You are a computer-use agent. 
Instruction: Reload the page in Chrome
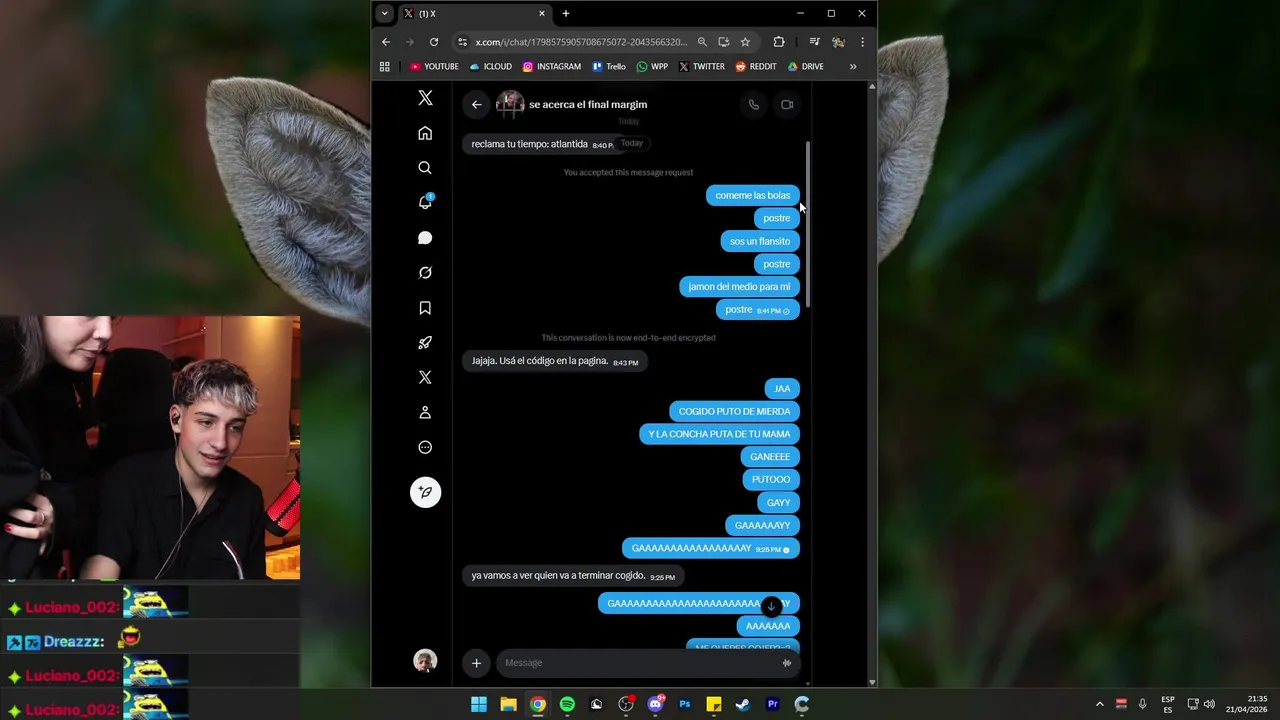(434, 42)
